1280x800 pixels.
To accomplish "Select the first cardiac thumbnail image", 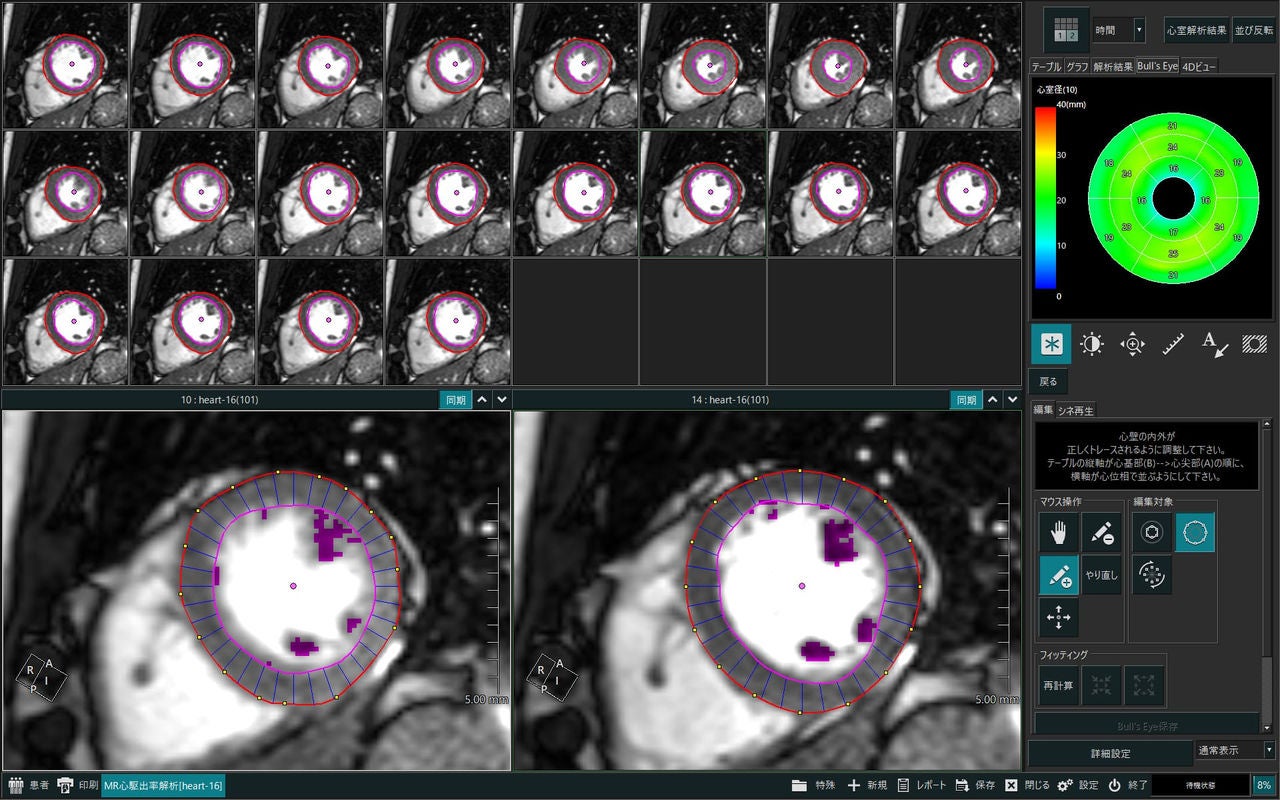I will [65, 65].
